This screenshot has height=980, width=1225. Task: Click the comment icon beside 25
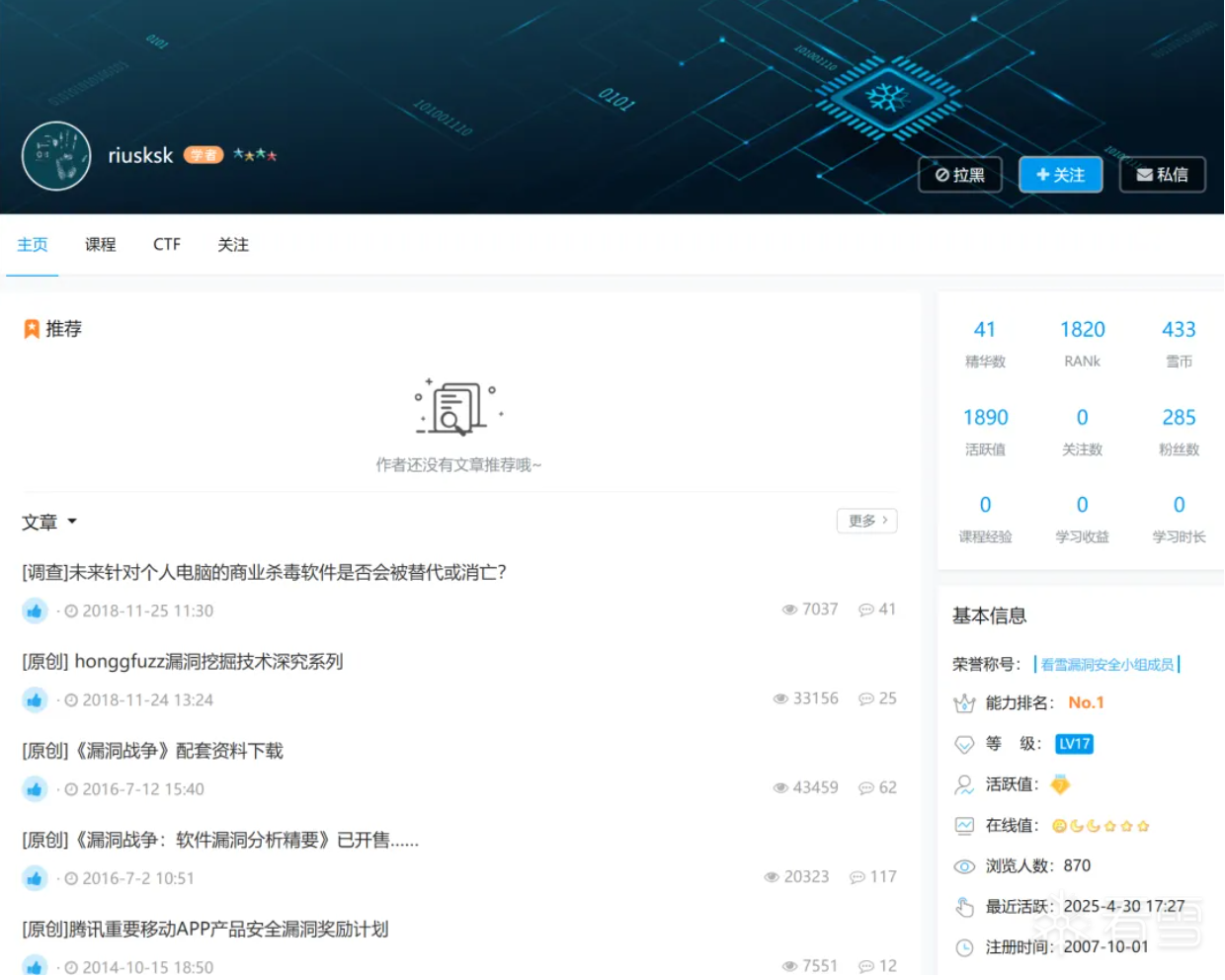pos(866,698)
